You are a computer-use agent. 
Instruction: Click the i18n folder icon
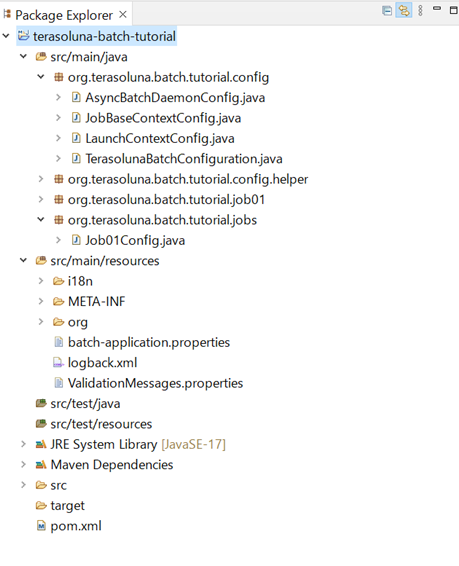[x=58, y=281]
